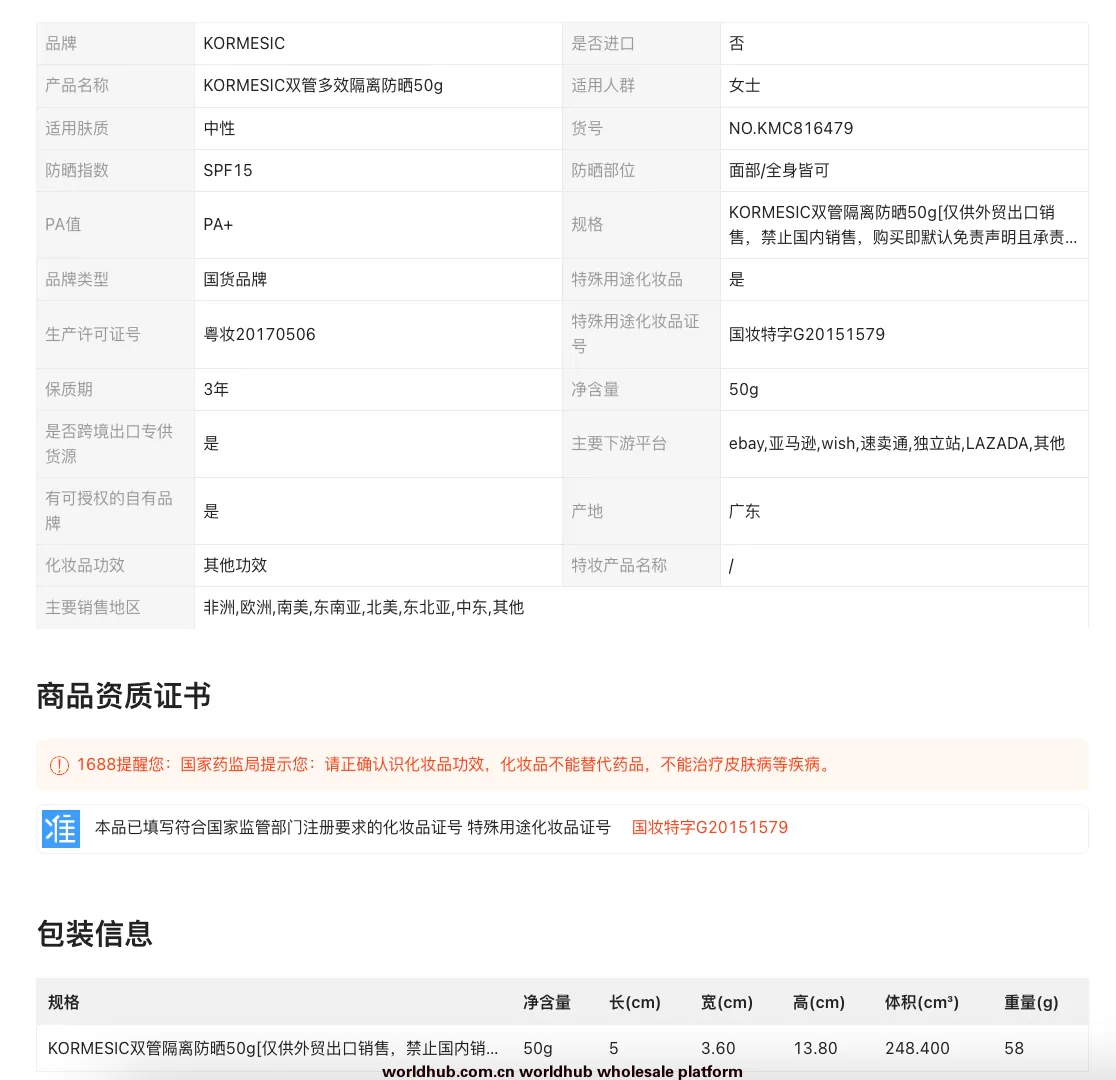Click the 品牌 label cell
The height and width of the screenshot is (1080, 1116).
[x=115, y=43]
